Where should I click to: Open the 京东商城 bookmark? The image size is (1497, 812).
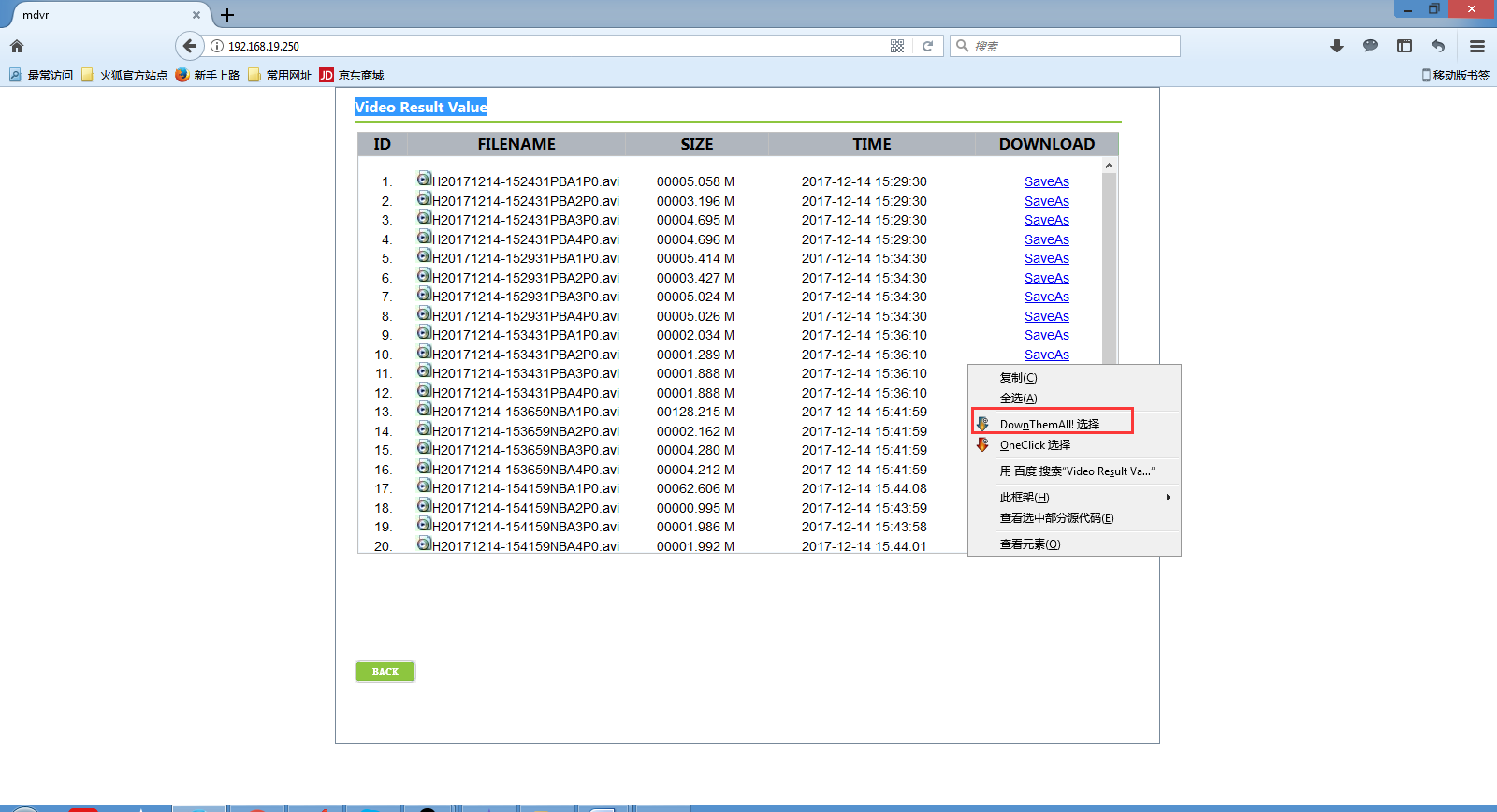(352, 75)
